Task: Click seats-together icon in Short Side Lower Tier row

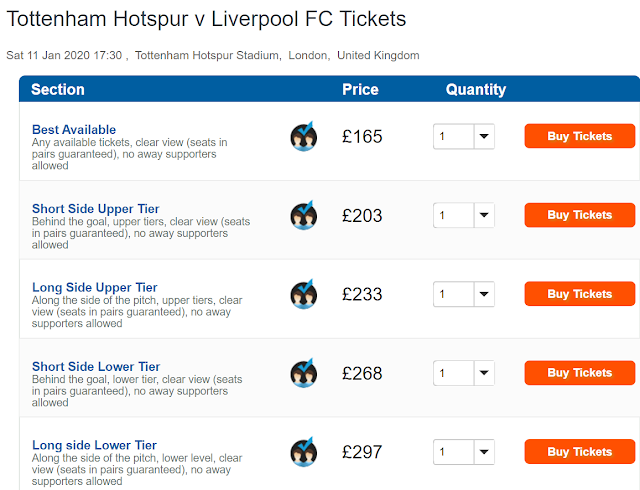Action: pyautogui.click(x=304, y=373)
